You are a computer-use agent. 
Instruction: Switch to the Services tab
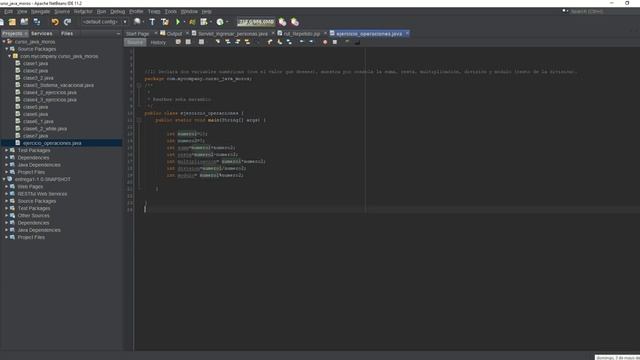(x=42, y=33)
